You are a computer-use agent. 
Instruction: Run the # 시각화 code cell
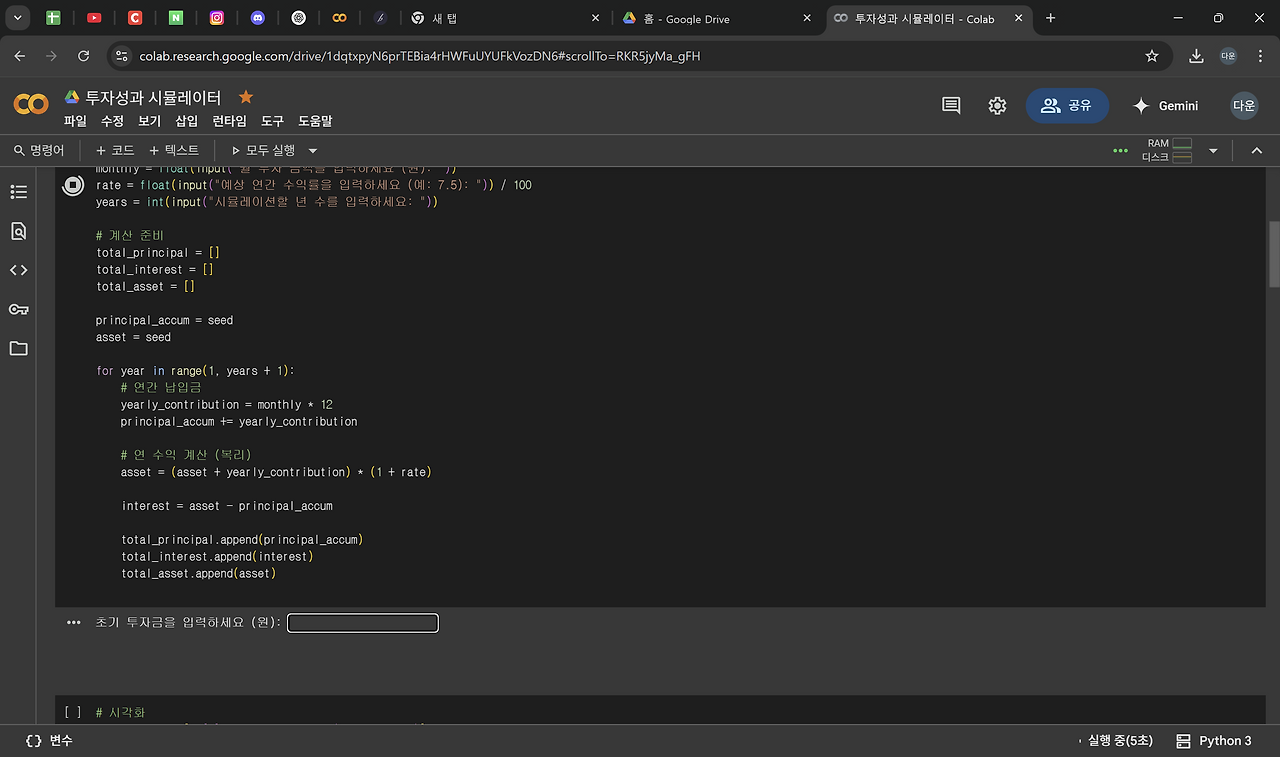tap(73, 712)
